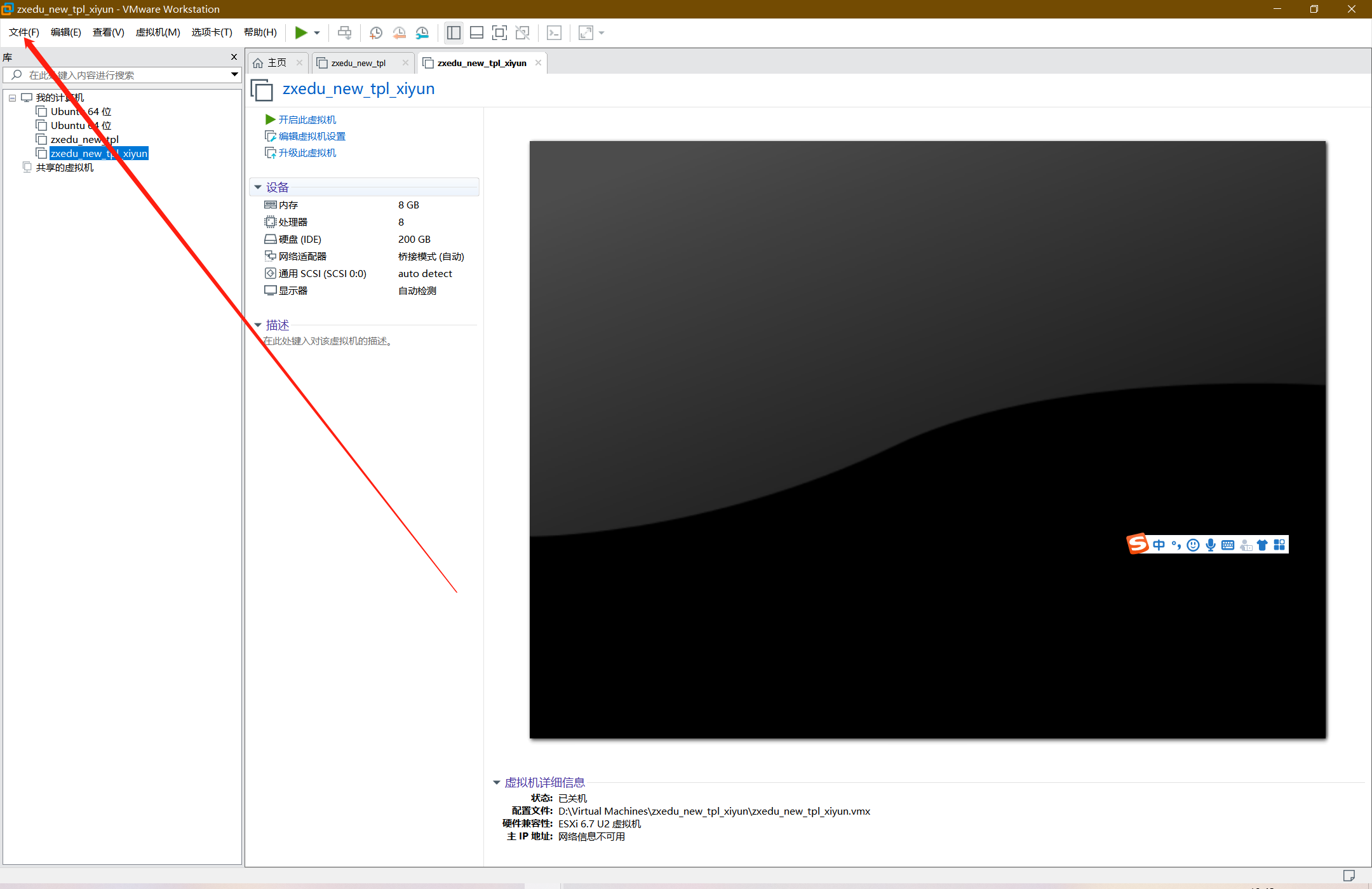Click 编辑虚拟机设置 link
The image size is (1372, 889).
[312, 136]
